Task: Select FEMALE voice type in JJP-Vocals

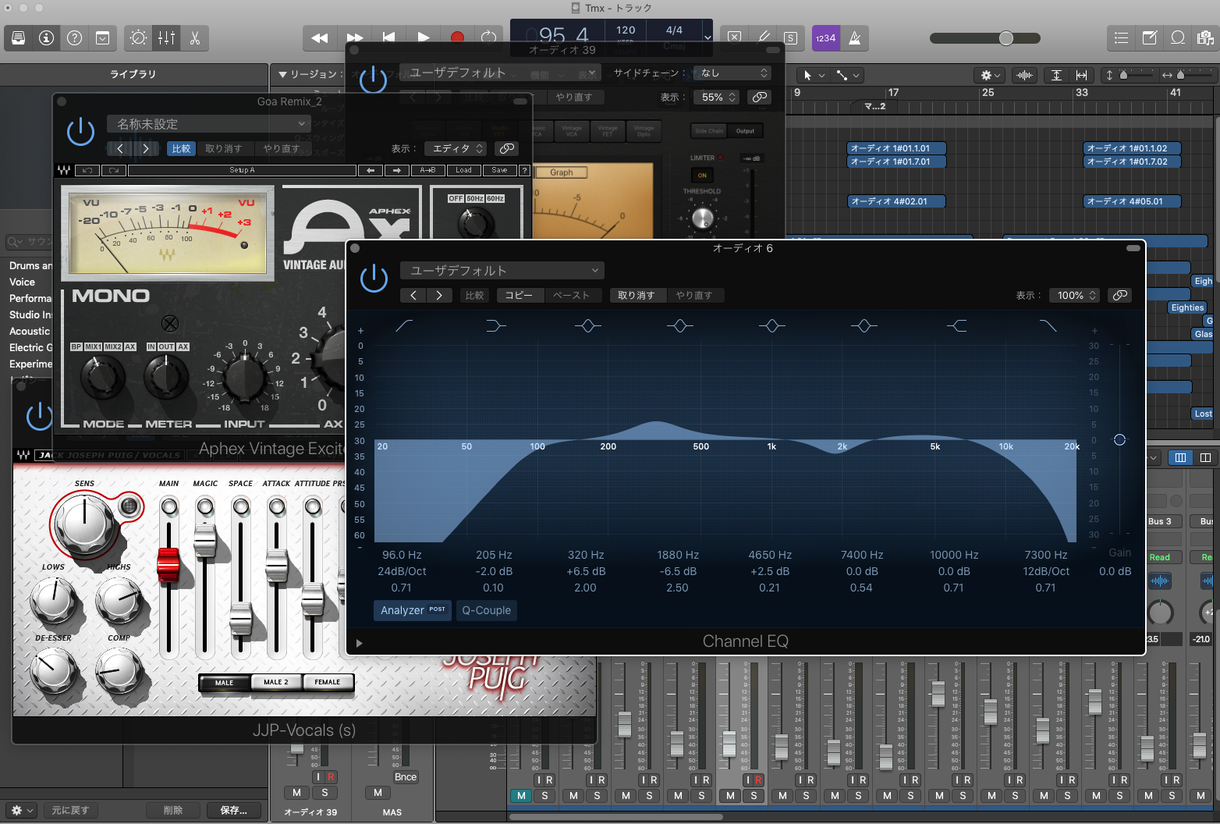Action: coord(328,683)
